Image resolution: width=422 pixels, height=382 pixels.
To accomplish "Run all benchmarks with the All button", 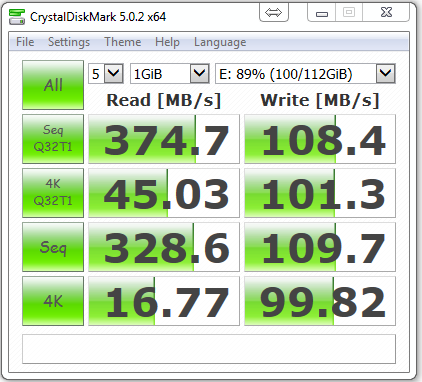I will click(x=53, y=85).
